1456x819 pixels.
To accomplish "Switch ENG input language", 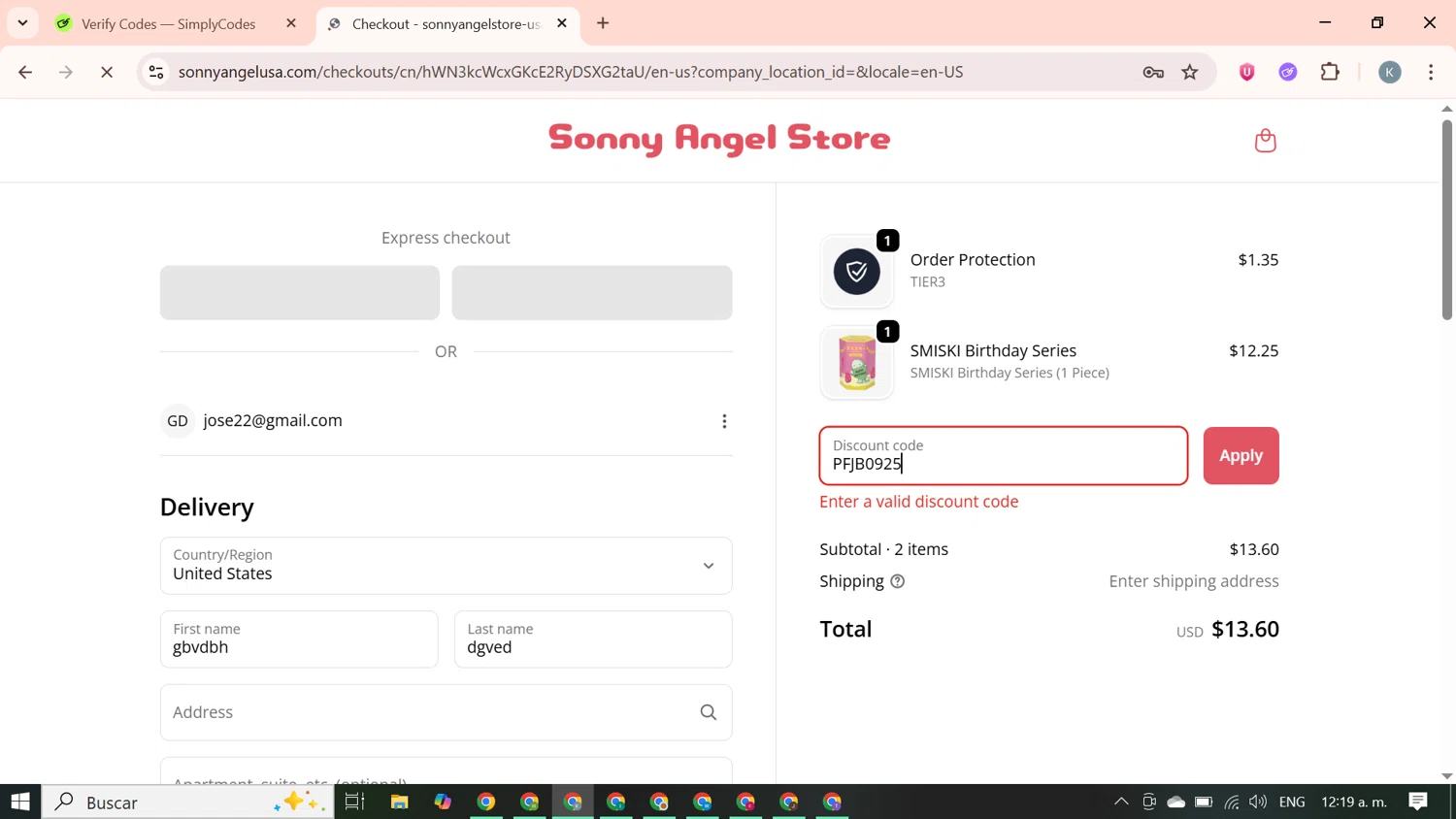I will coord(1292,802).
